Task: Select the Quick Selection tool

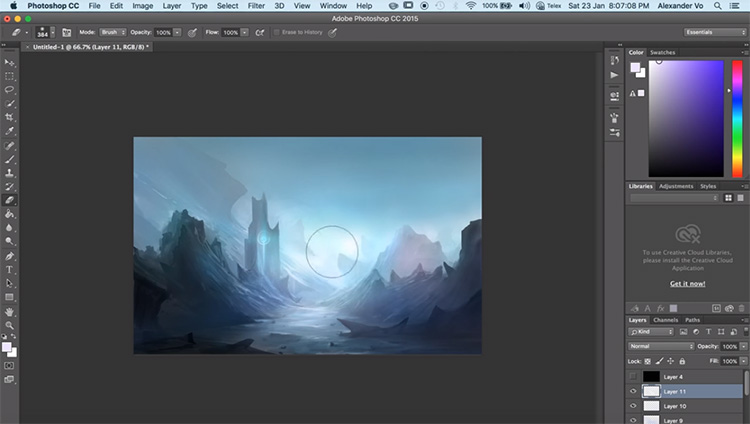Action: (x=9, y=103)
